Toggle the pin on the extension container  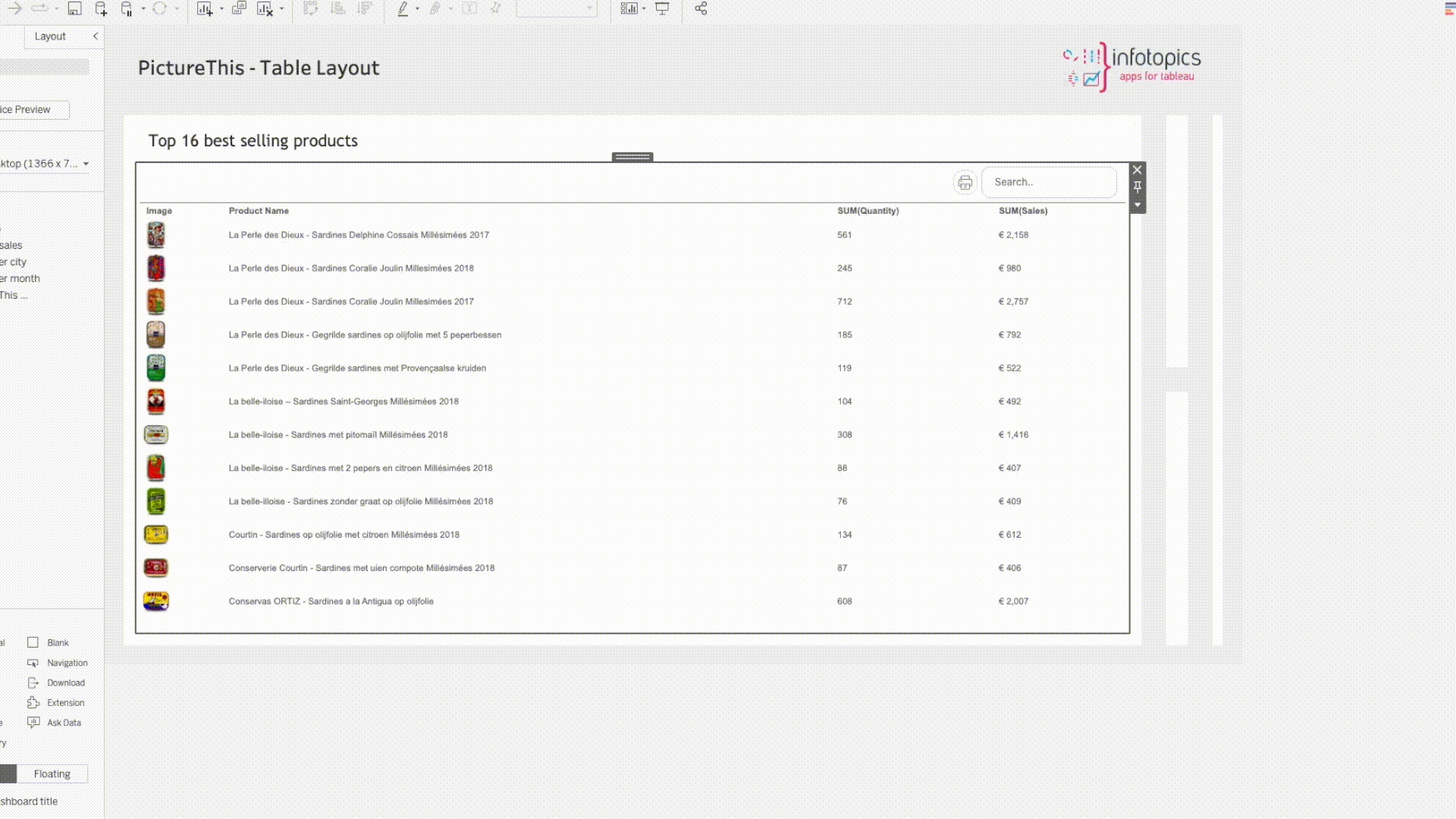pos(1137,187)
